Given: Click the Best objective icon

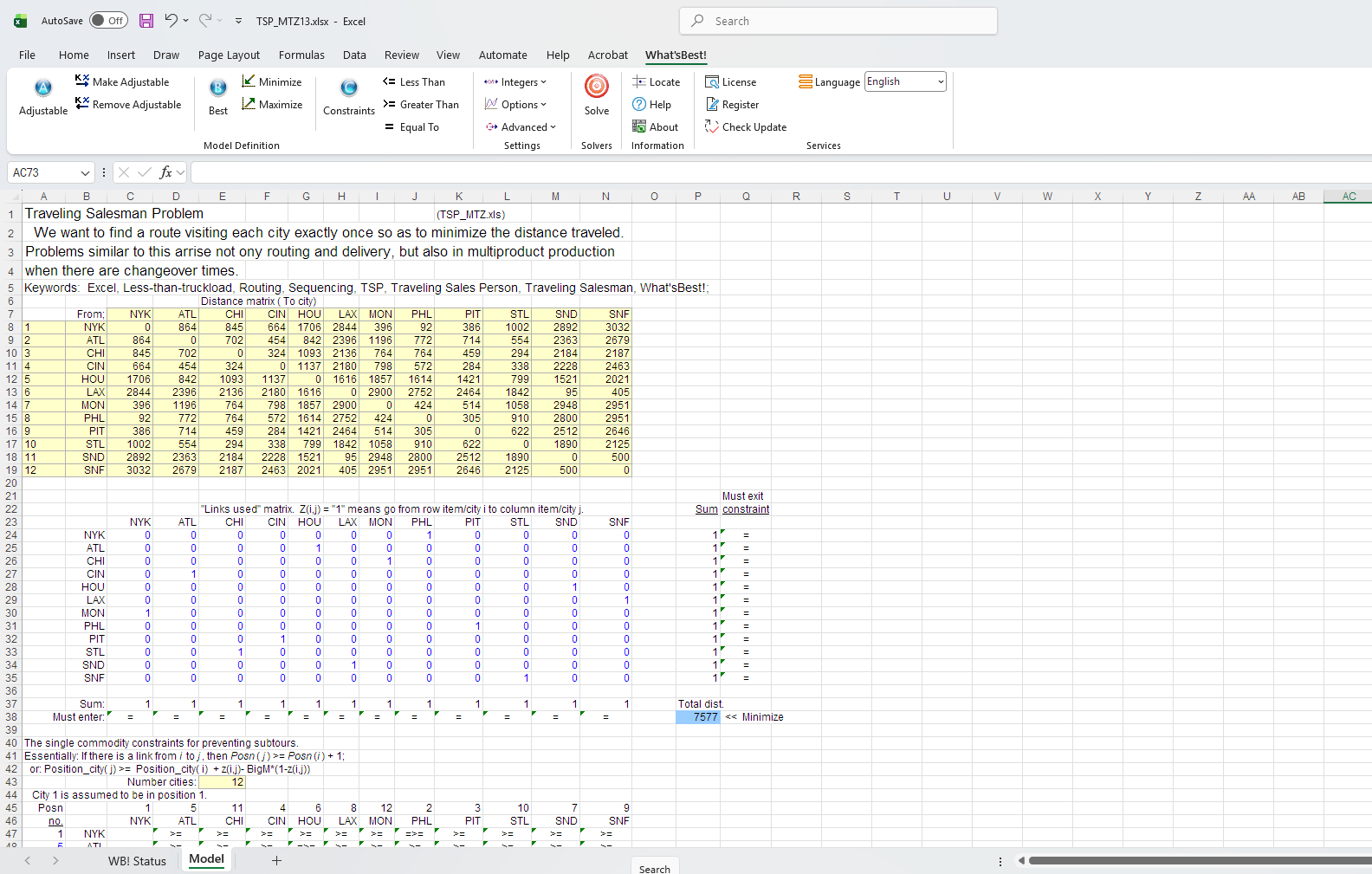Looking at the screenshot, I should (218, 88).
